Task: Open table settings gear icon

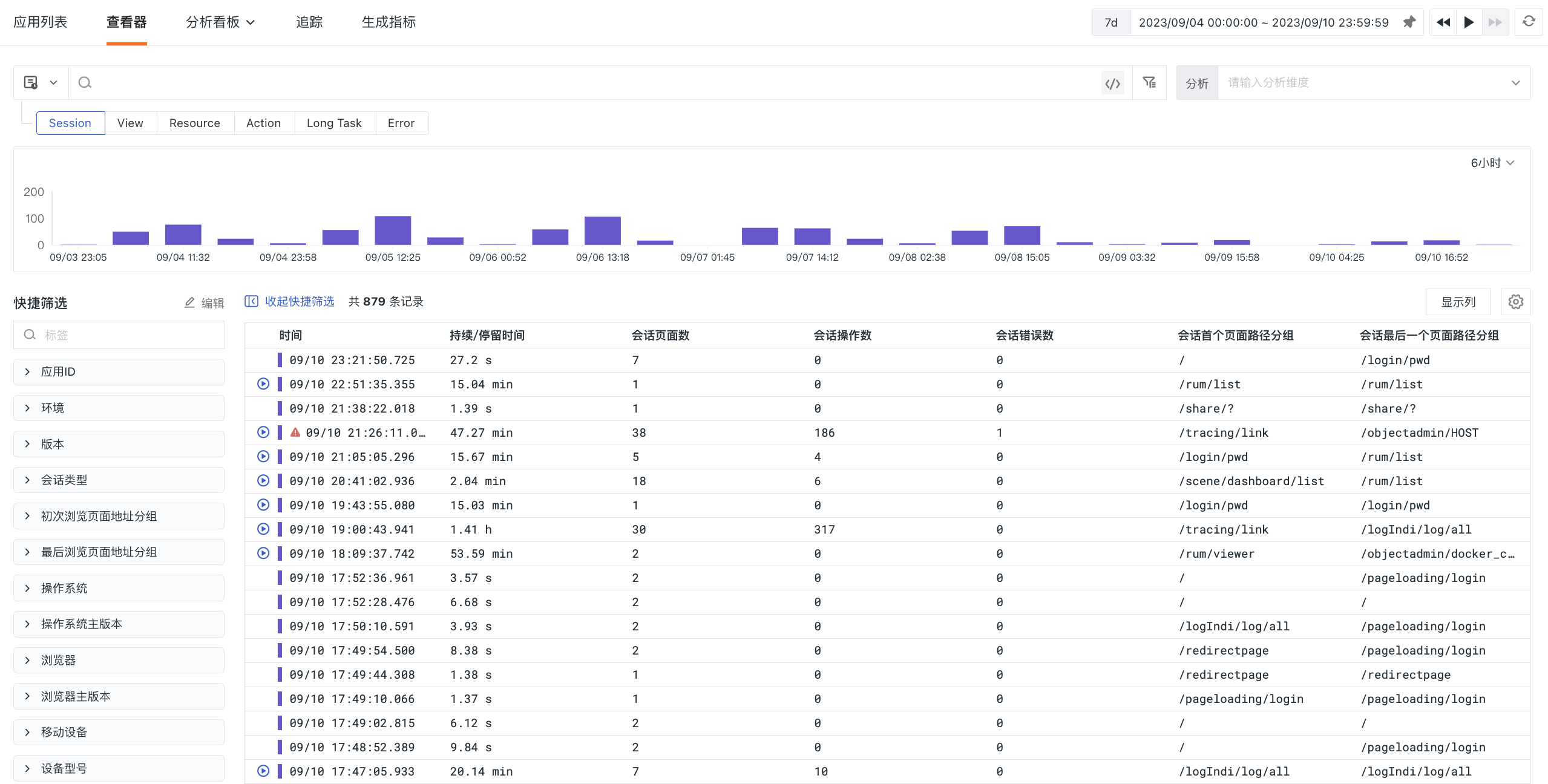Action: (x=1516, y=302)
